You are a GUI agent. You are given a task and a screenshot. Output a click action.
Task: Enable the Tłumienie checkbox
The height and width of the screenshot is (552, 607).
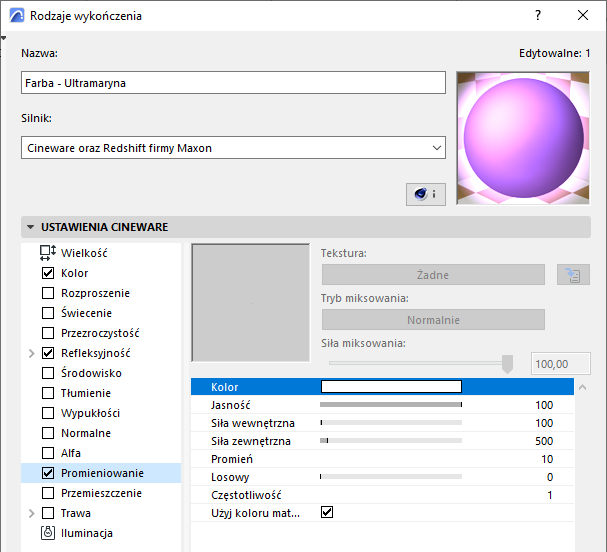[x=48, y=393]
